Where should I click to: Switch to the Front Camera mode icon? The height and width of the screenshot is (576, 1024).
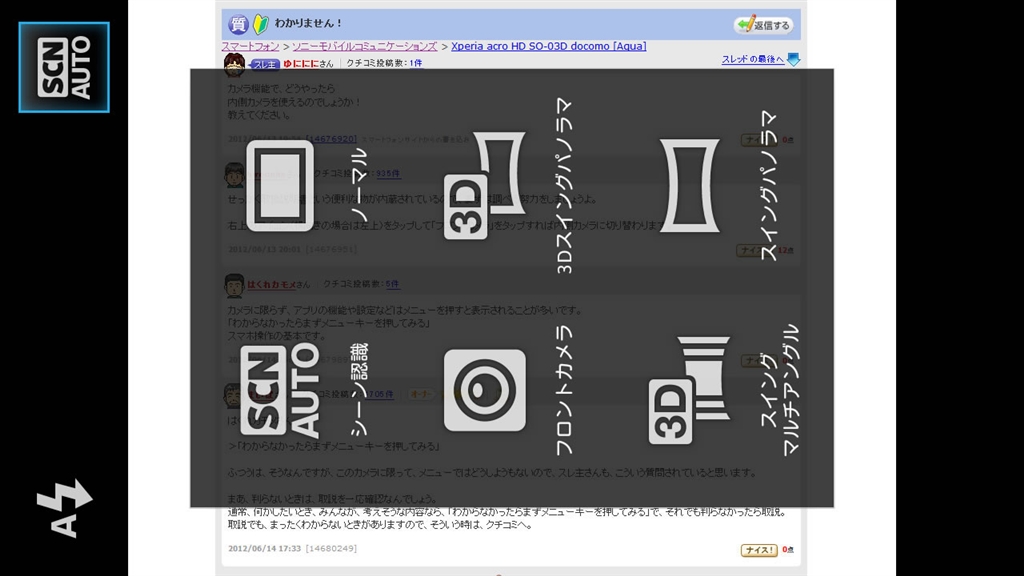tap(485, 391)
